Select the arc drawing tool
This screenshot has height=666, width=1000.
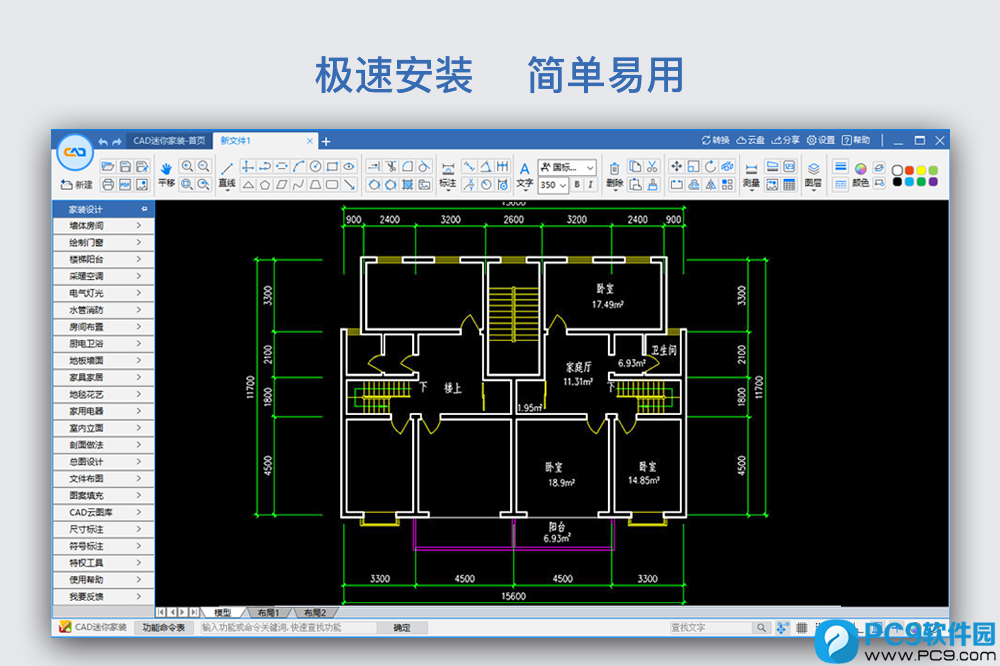[x=298, y=166]
